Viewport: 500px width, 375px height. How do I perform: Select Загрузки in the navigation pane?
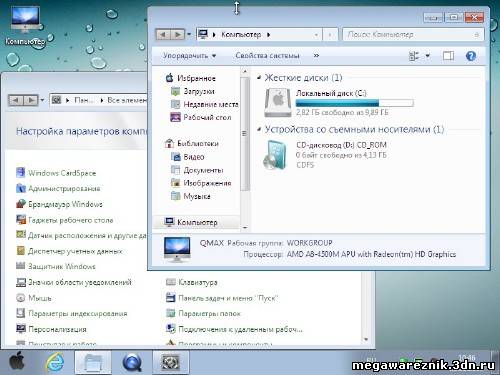pos(193,91)
